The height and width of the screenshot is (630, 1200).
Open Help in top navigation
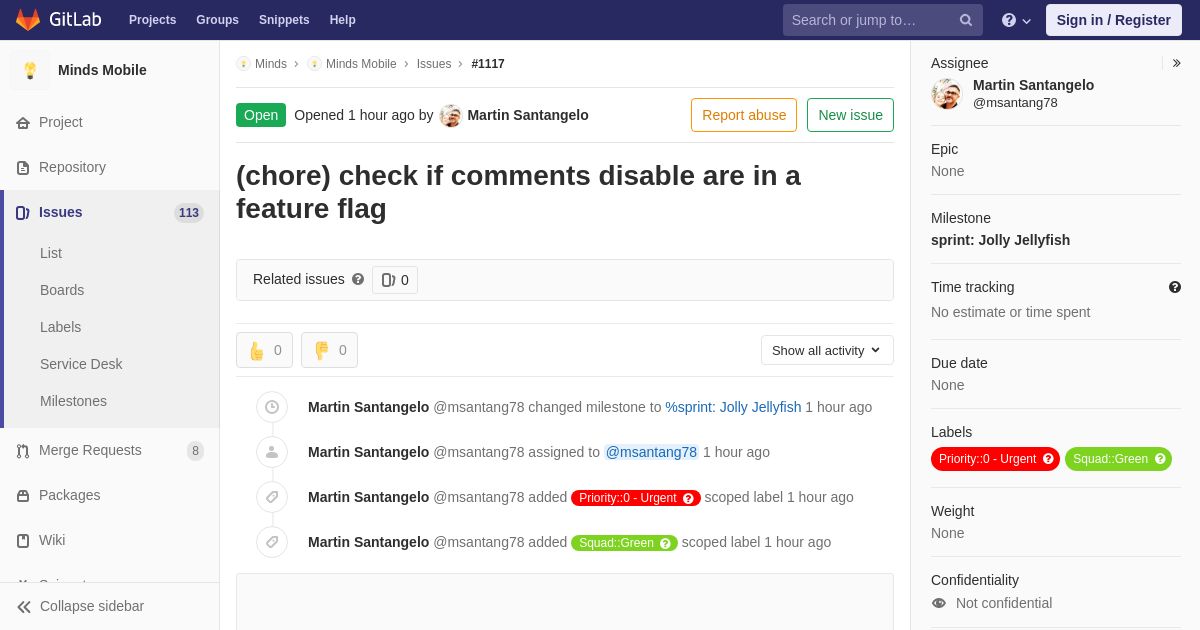(343, 20)
